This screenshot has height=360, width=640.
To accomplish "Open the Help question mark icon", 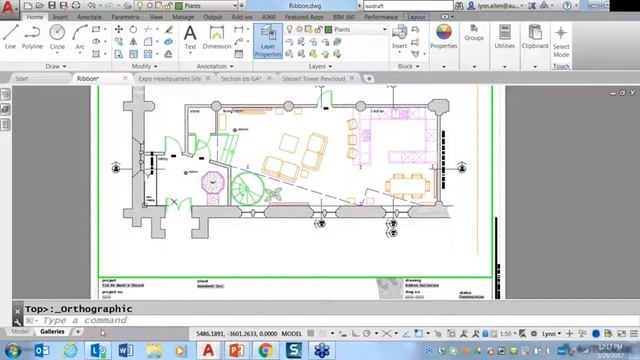I will click(567, 6).
